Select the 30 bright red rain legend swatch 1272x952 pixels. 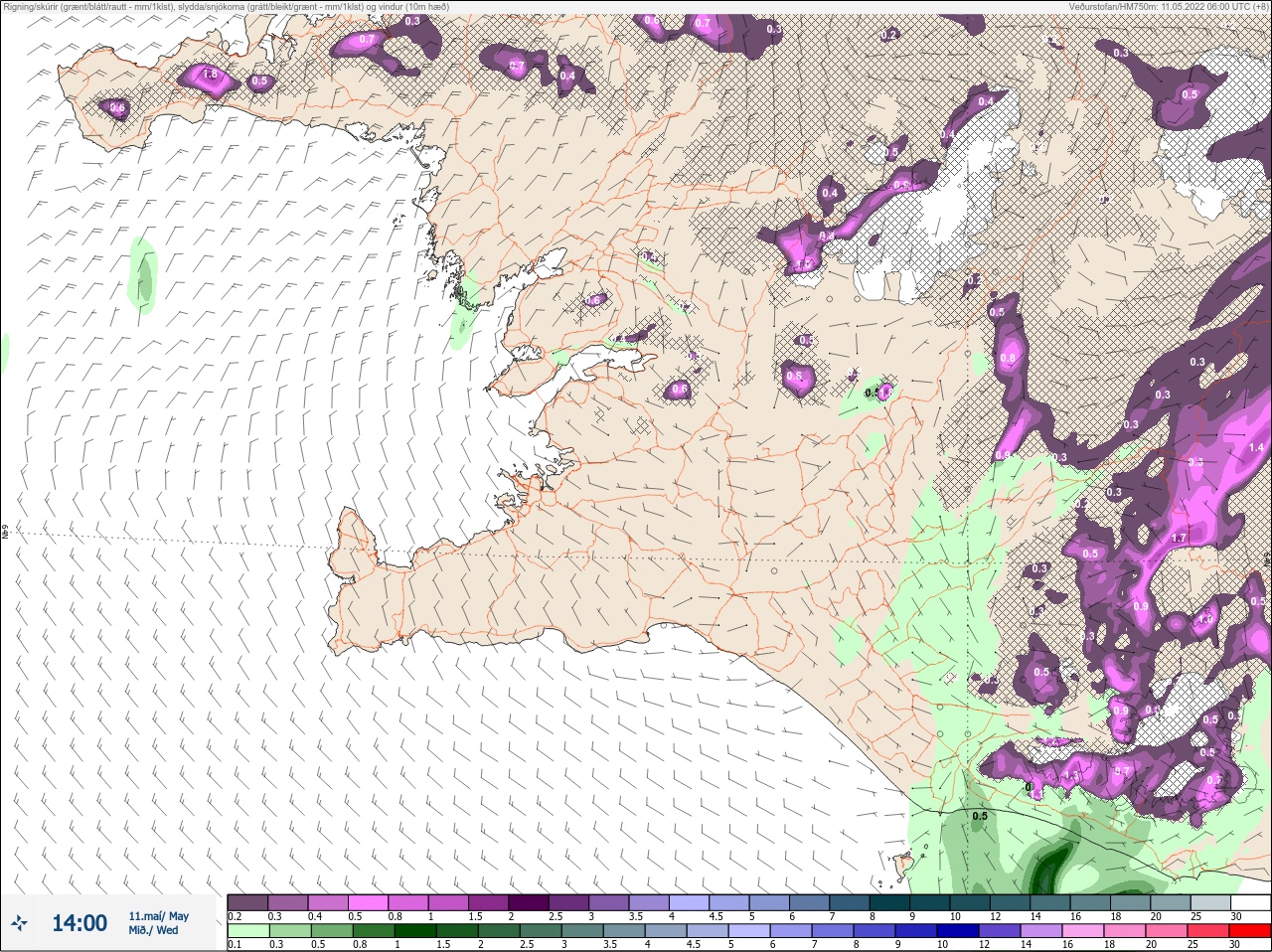pos(1249,931)
